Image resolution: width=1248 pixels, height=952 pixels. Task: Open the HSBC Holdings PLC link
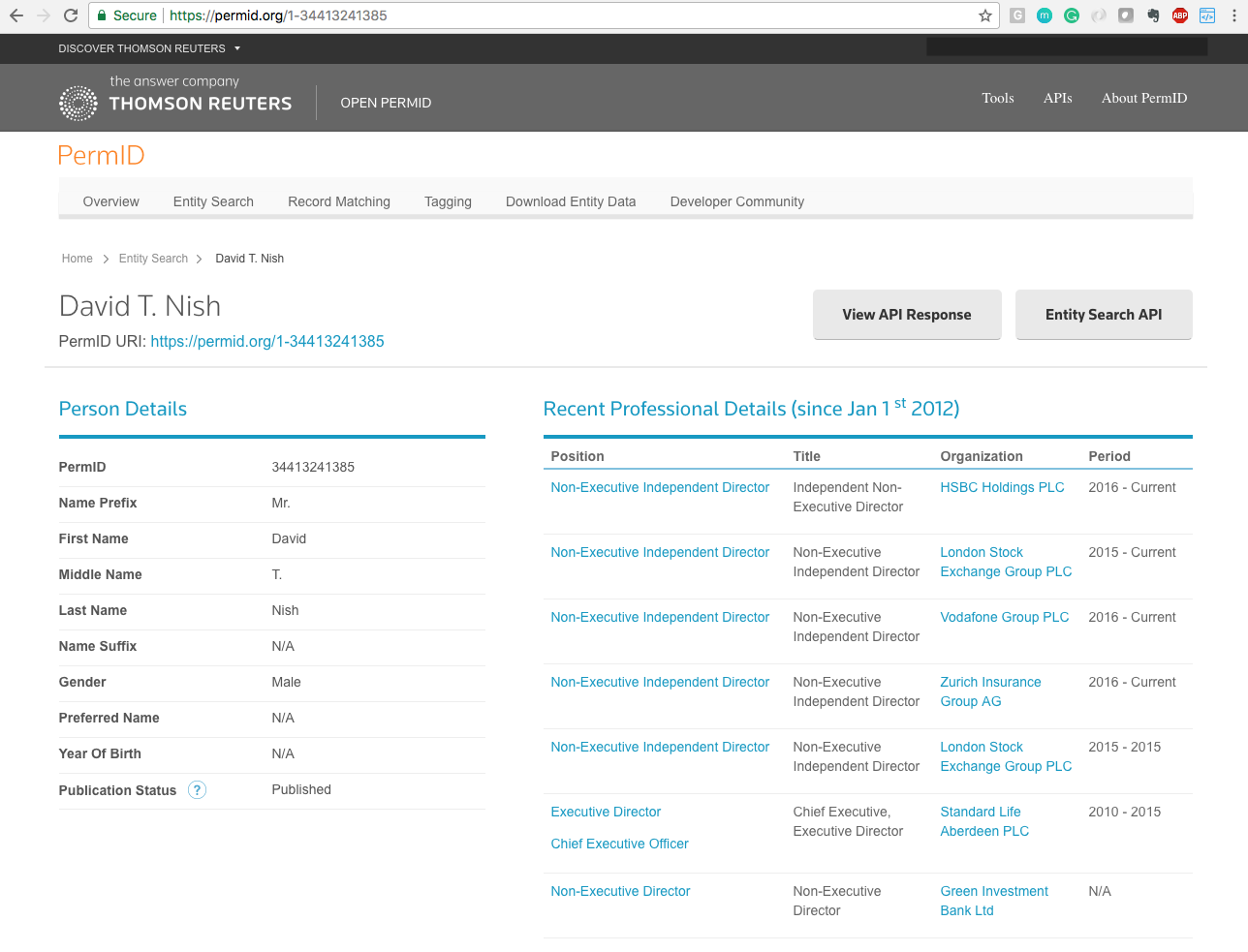pos(1002,487)
